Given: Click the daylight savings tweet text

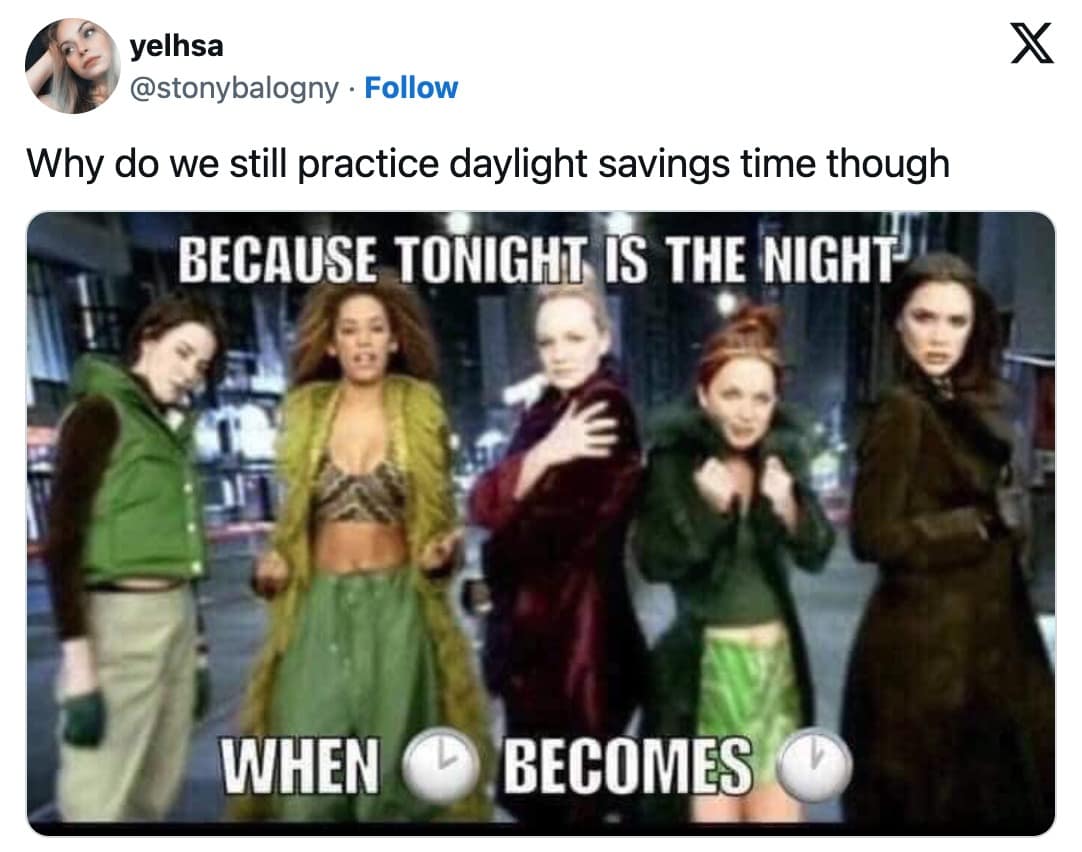Looking at the screenshot, I should click(x=488, y=164).
